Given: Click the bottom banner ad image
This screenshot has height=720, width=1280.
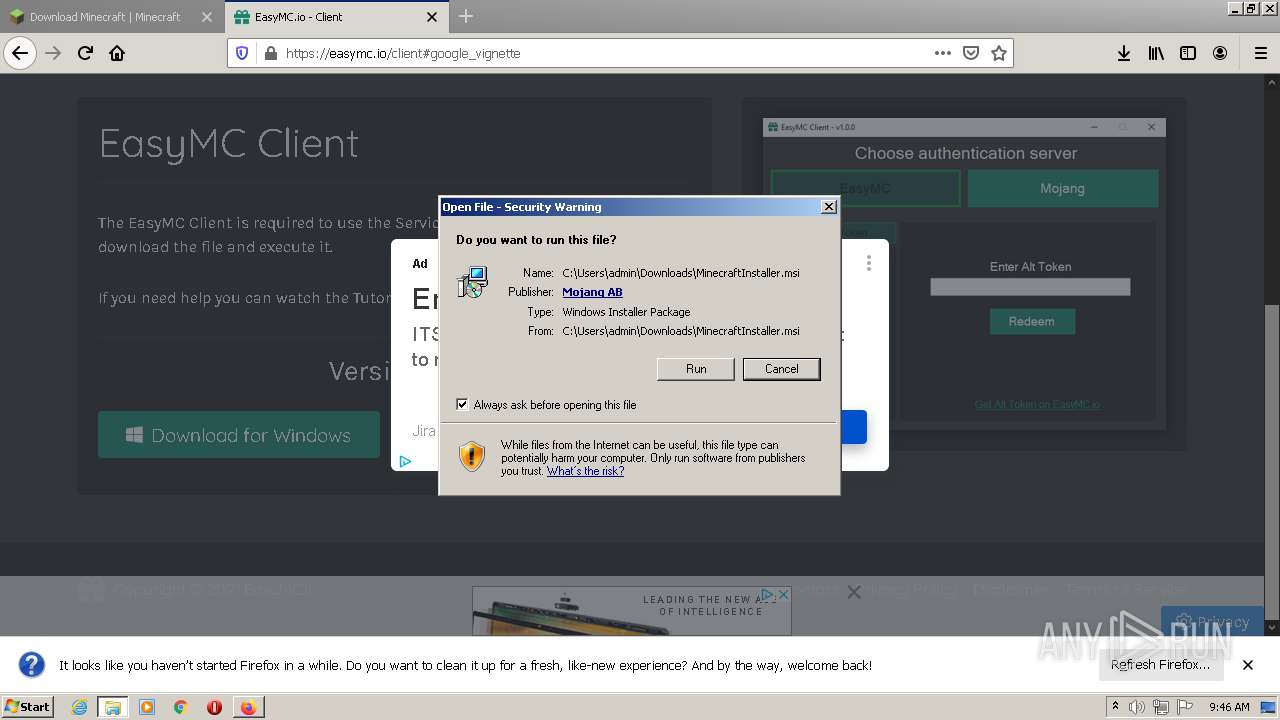Looking at the screenshot, I should (631, 611).
